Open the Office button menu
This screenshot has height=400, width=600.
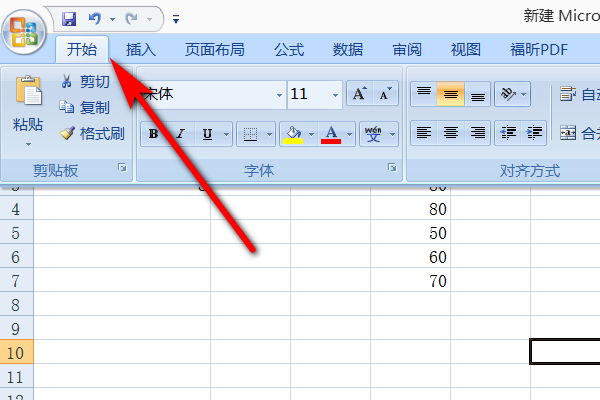24,32
